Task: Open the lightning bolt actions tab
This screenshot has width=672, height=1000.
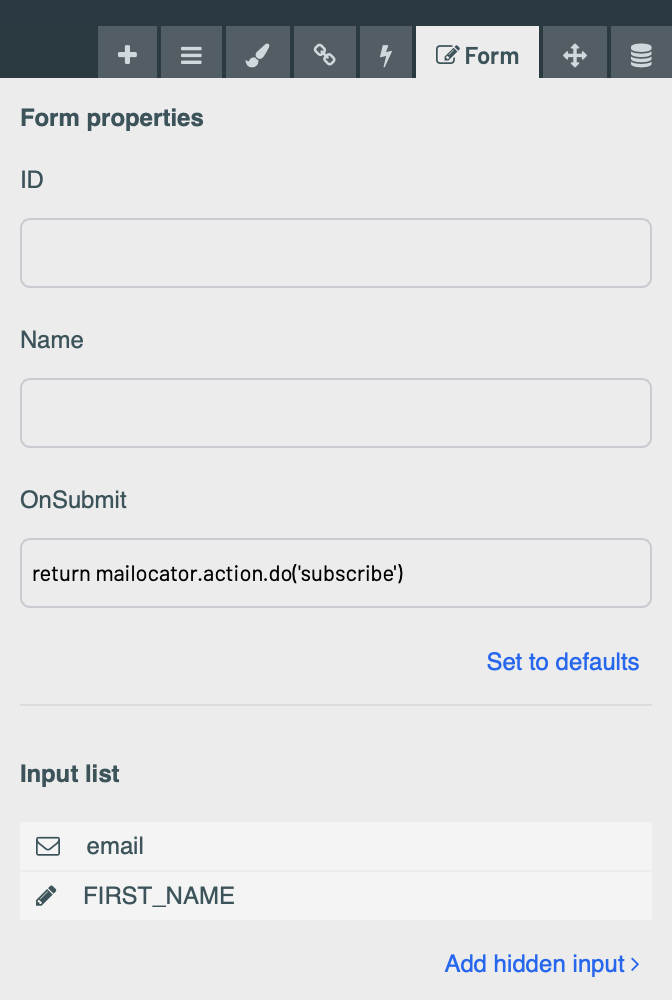Action: (386, 54)
